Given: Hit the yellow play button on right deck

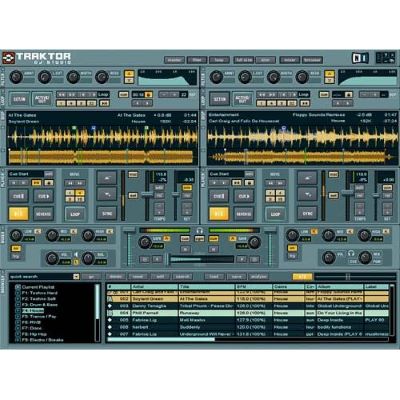Looking at the screenshot, I should [219, 214].
